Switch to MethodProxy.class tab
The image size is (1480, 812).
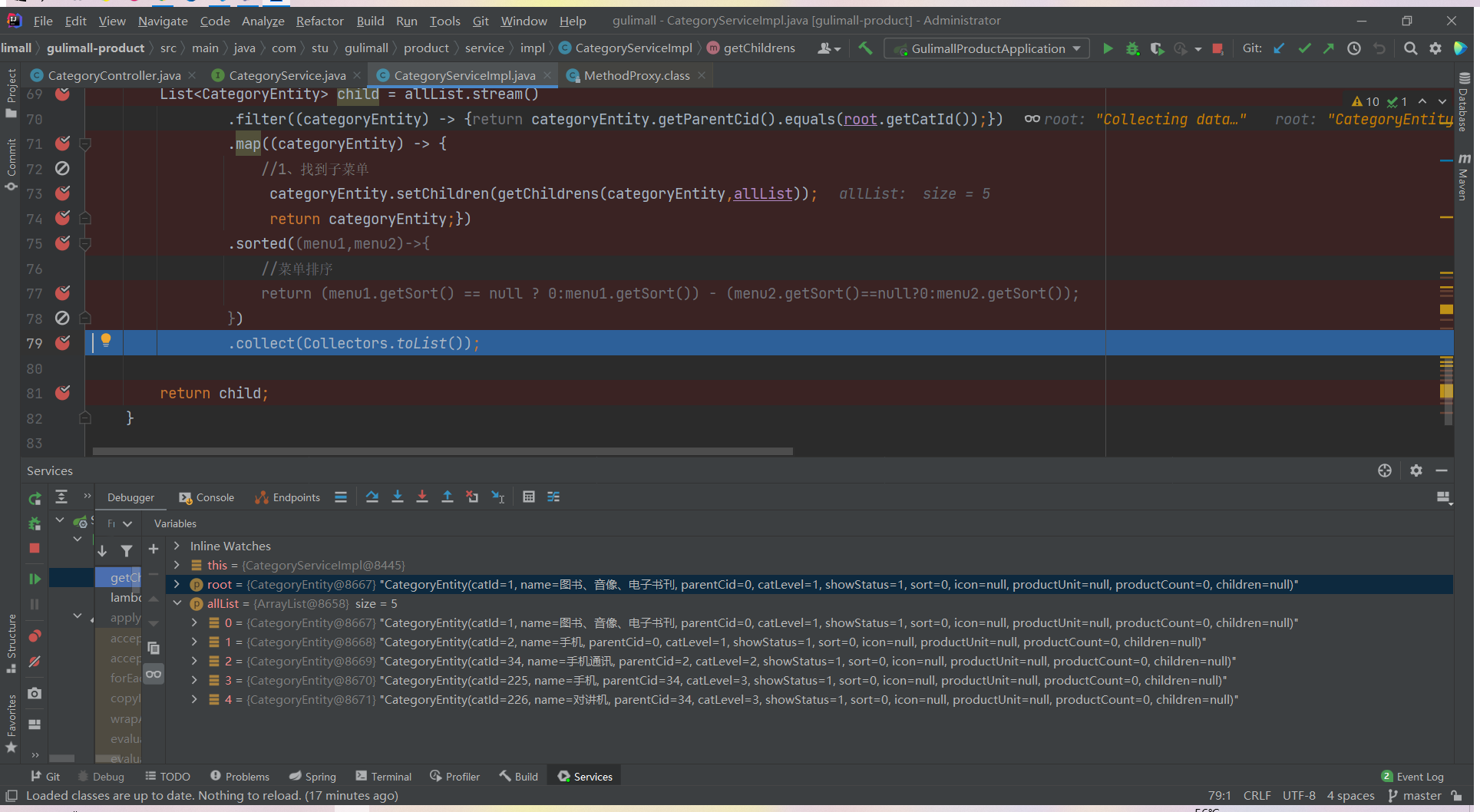point(636,75)
